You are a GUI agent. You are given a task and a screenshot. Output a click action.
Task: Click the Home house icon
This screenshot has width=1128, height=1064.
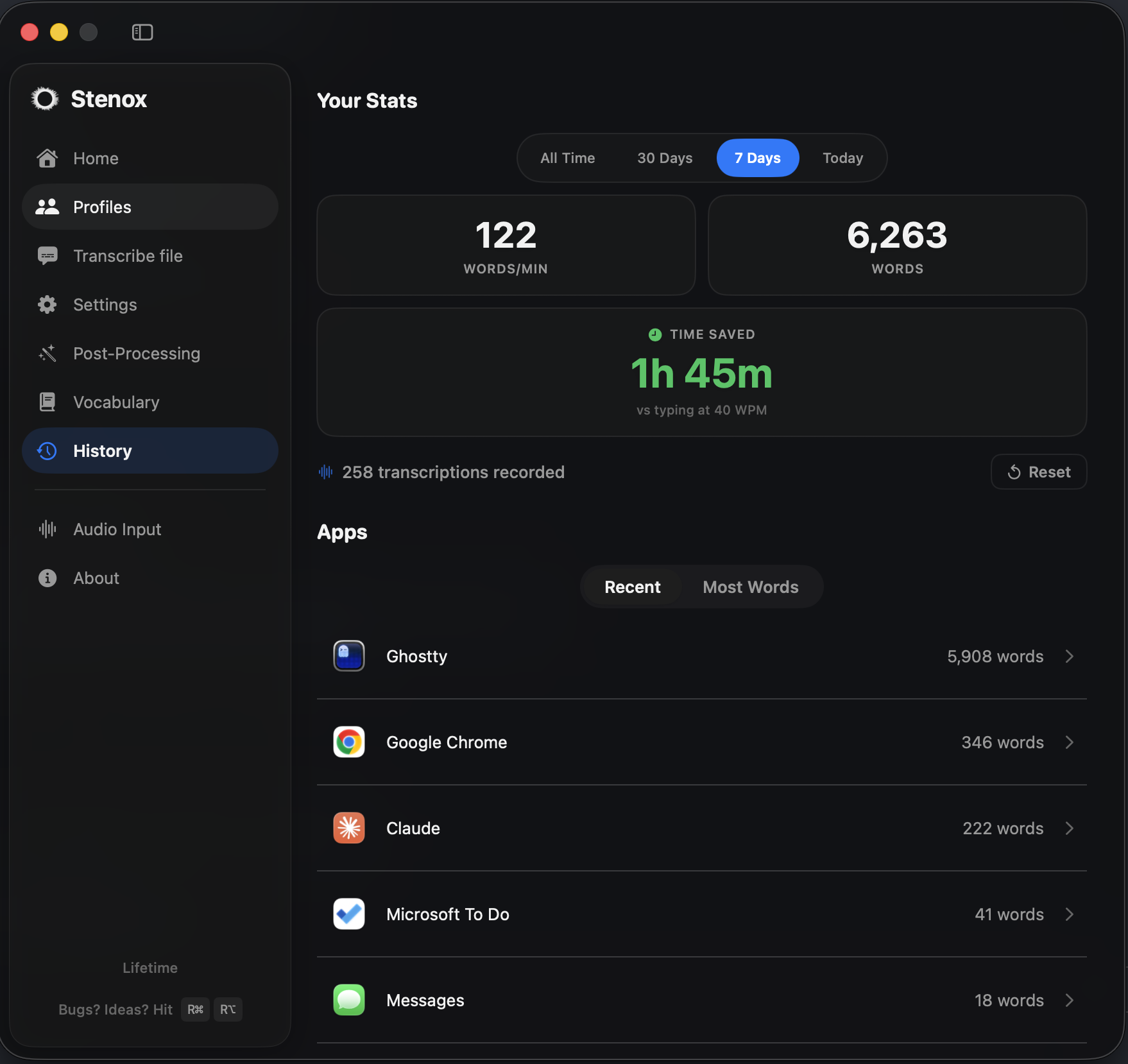(47, 159)
